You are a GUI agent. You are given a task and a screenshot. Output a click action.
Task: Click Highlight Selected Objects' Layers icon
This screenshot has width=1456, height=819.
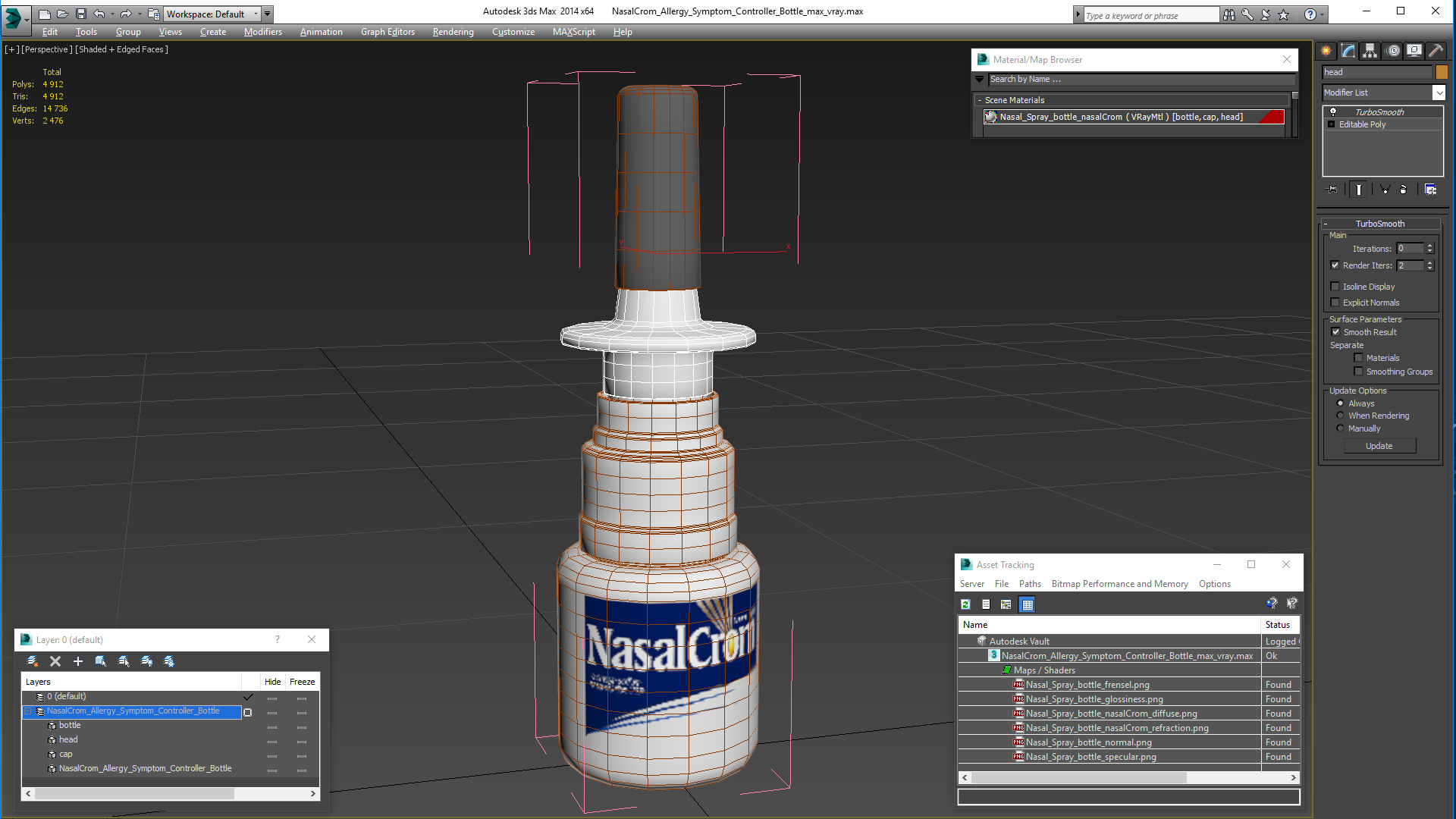click(124, 661)
